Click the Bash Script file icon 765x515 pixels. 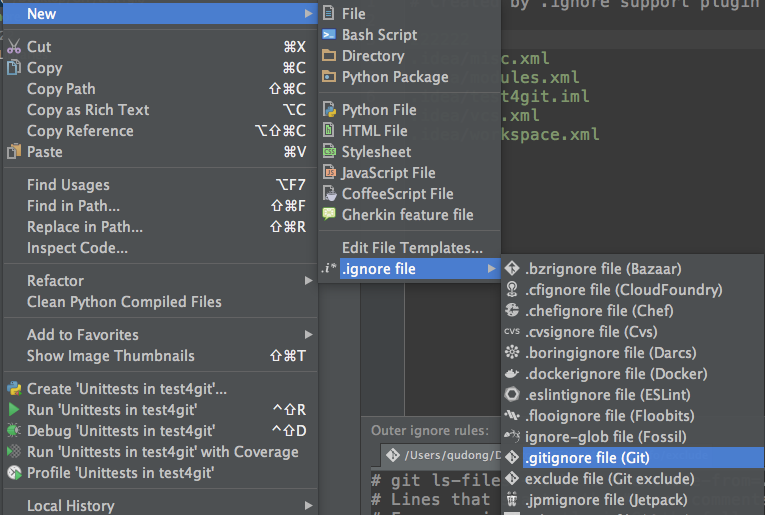329,35
